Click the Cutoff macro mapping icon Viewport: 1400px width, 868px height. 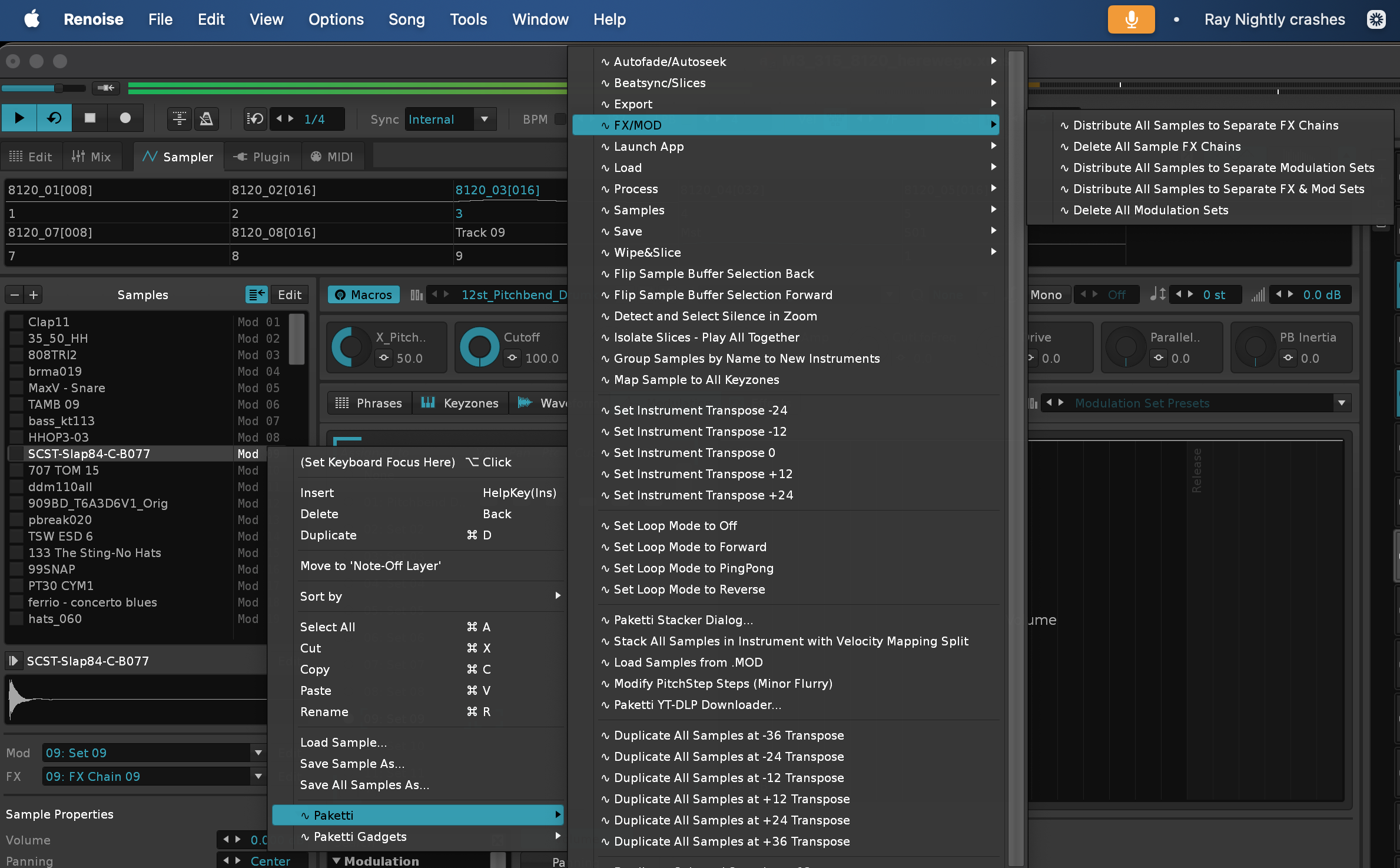coord(512,358)
